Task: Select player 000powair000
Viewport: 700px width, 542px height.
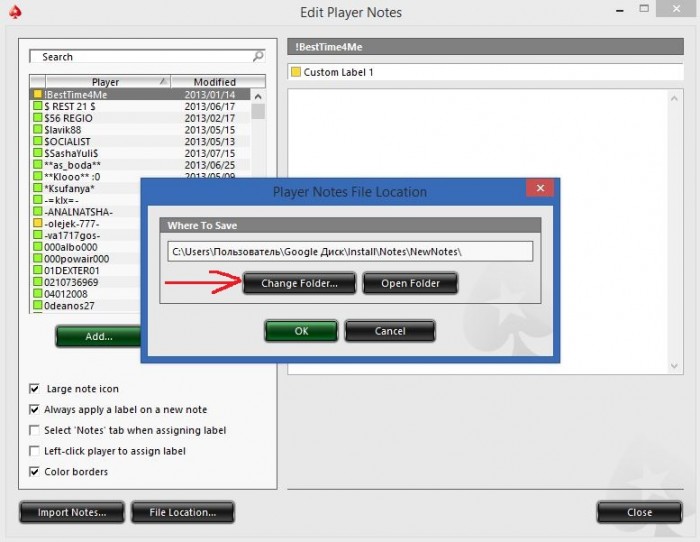Action: (85, 258)
